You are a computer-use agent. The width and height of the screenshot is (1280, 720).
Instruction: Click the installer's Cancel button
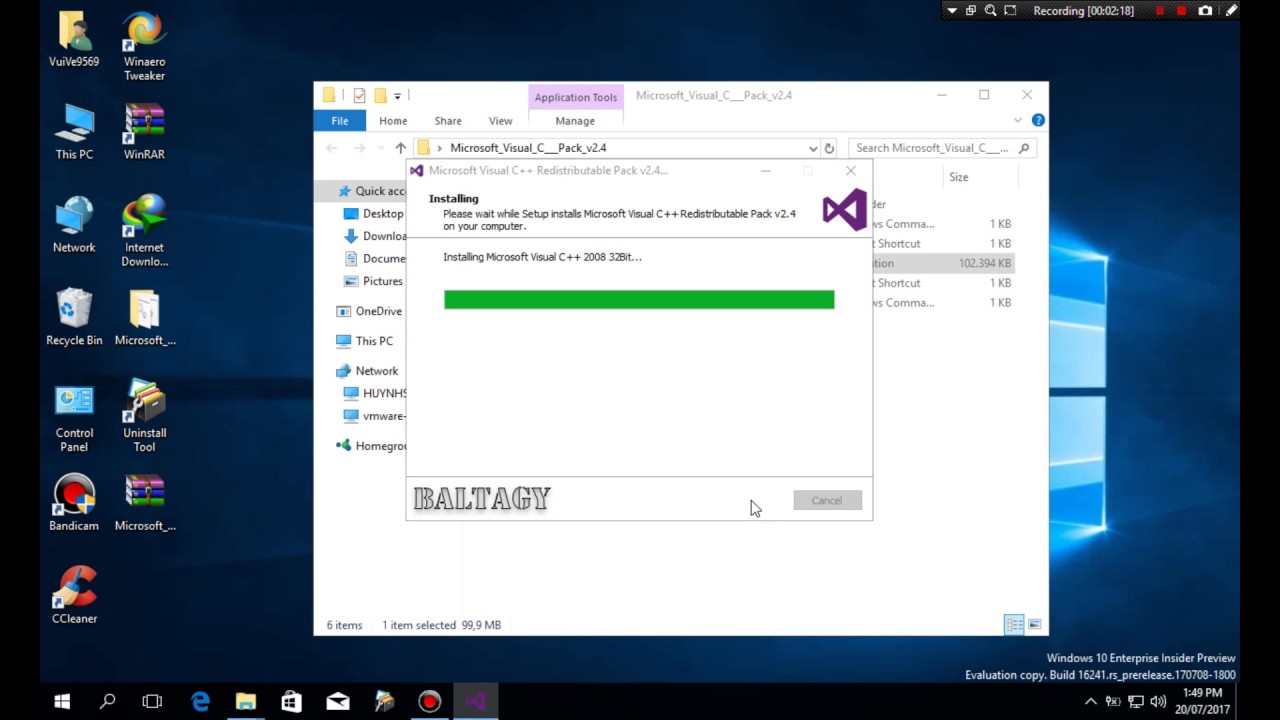(827, 500)
